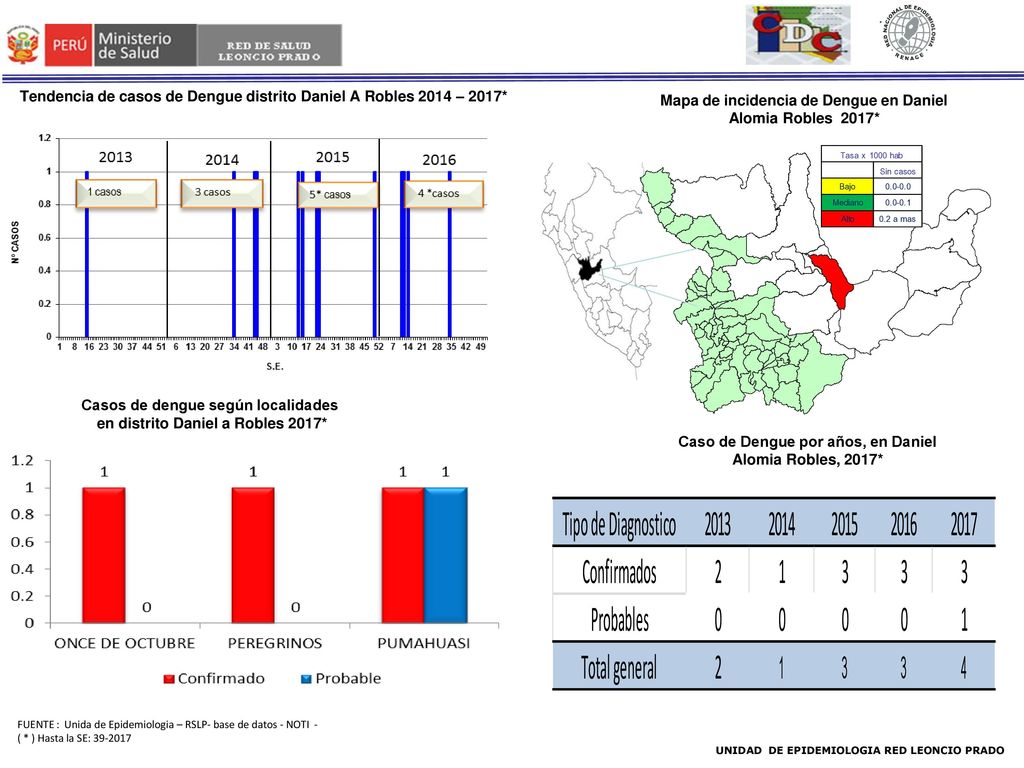This screenshot has width=1024, height=768.
Task: Click the yellow Bajo legend swatch
Action: 847,187
